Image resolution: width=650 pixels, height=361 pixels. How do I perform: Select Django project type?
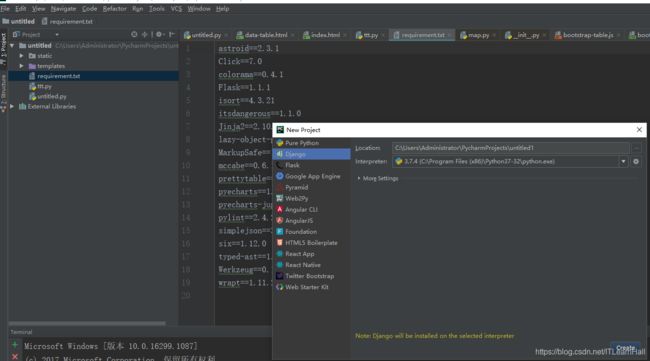[311, 154]
